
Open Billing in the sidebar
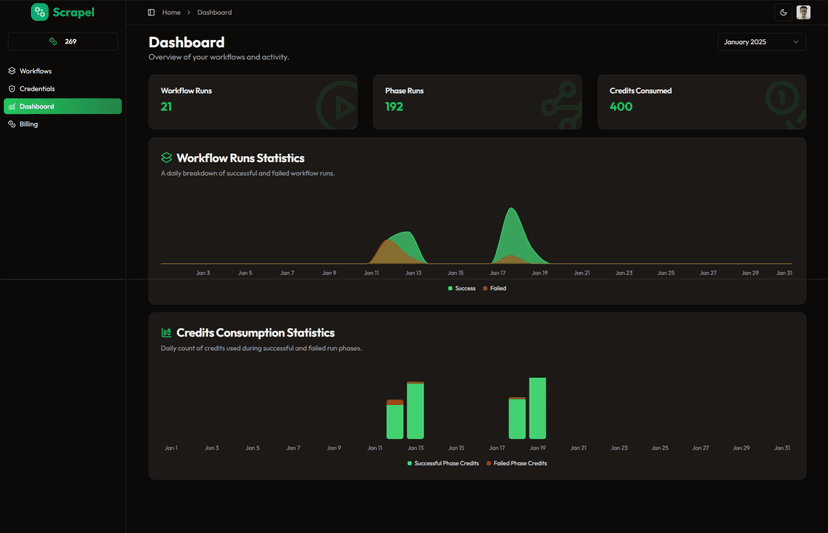coord(63,124)
